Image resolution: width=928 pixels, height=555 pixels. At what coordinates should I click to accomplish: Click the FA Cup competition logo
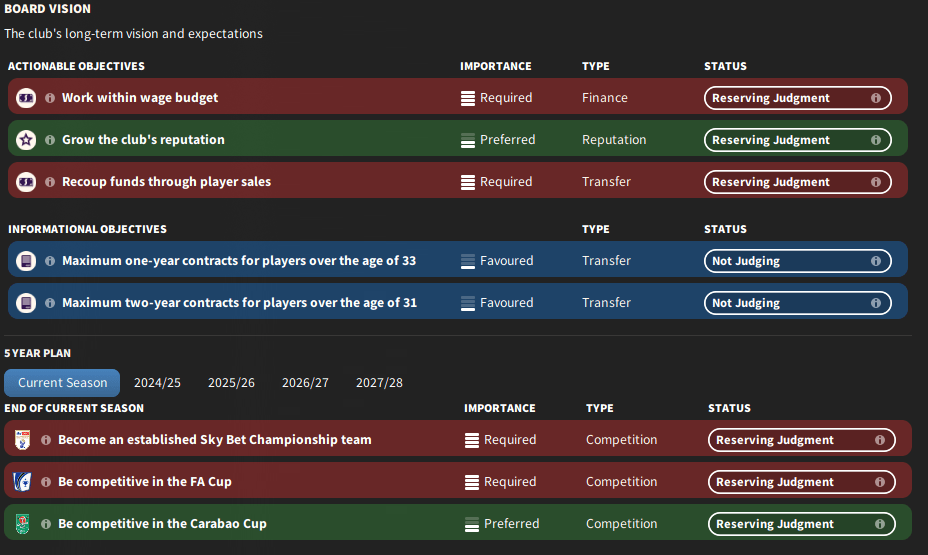coord(22,482)
